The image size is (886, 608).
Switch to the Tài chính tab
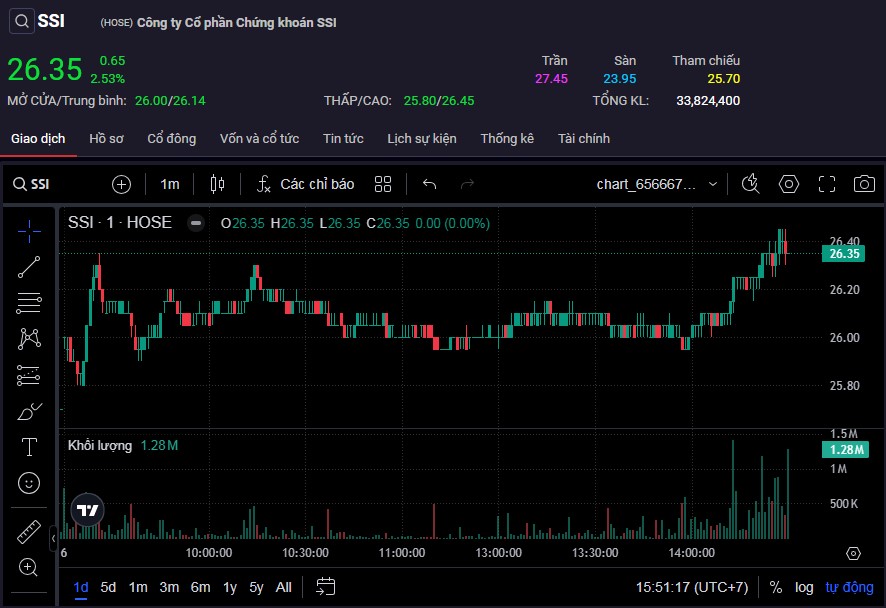click(583, 139)
